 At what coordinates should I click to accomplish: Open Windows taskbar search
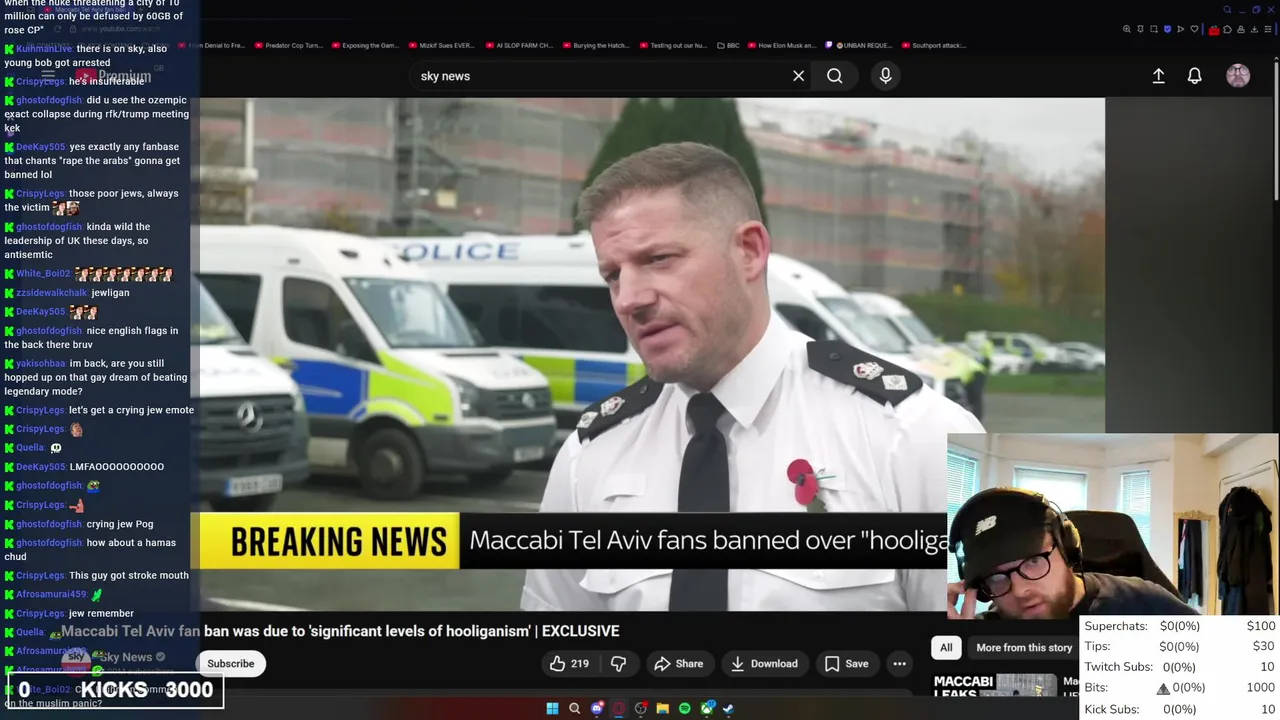pos(574,709)
